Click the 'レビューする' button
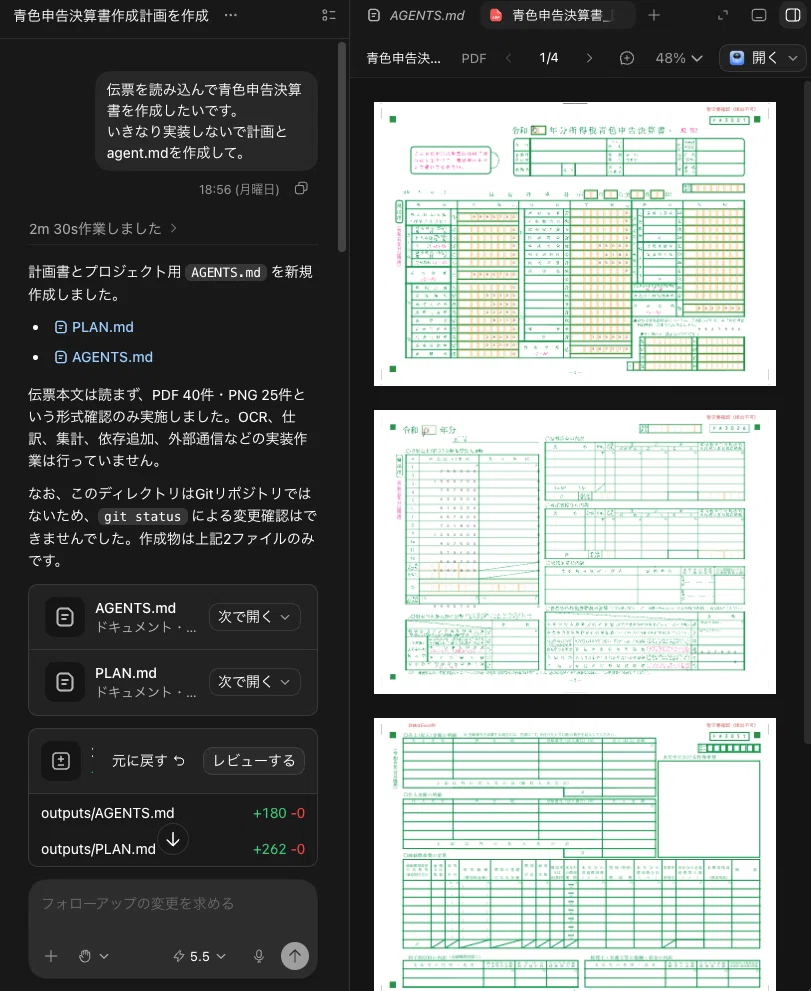The height and width of the screenshot is (991, 811). pyautogui.click(x=254, y=761)
